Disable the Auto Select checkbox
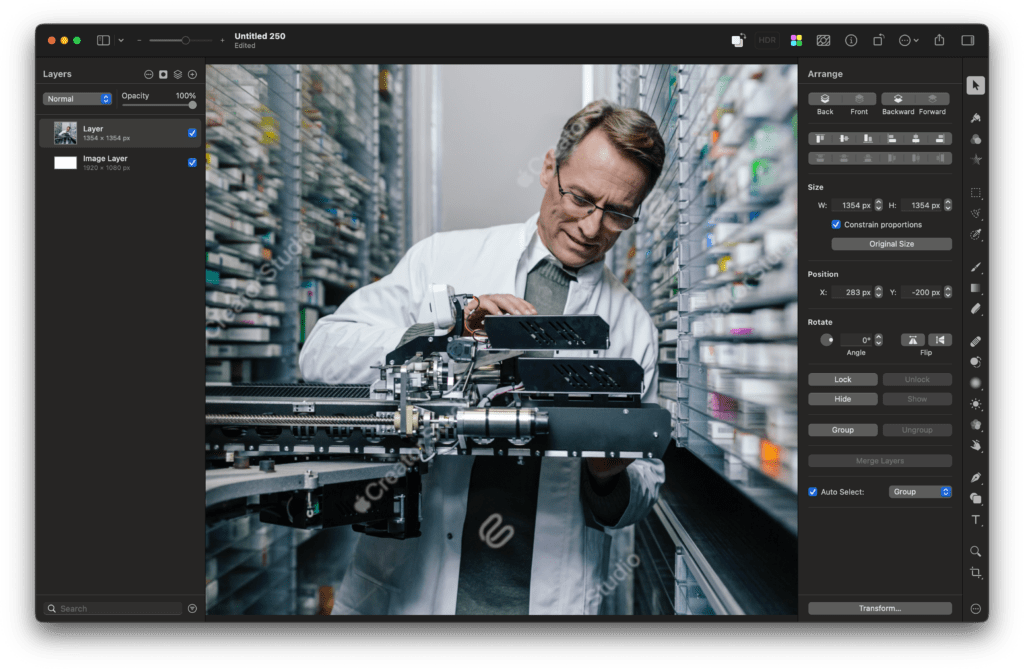This screenshot has height=669, width=1024. (x=812, y=491)
